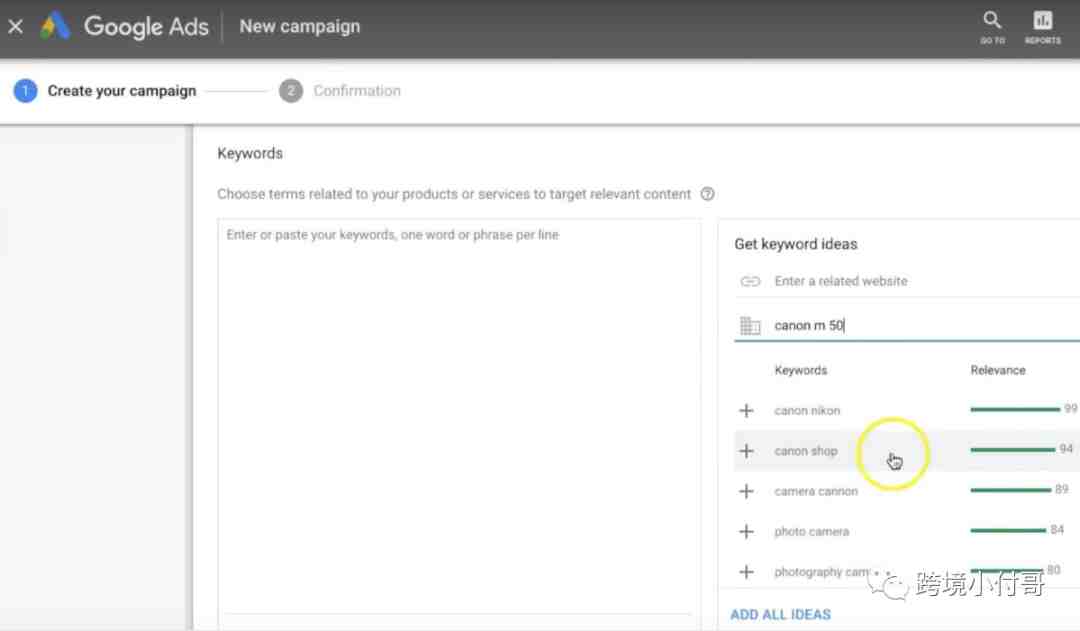Click the 'Get keyword ideas' heading
The width and height of the screenshot is (1080, 631).
click(796, 244)
